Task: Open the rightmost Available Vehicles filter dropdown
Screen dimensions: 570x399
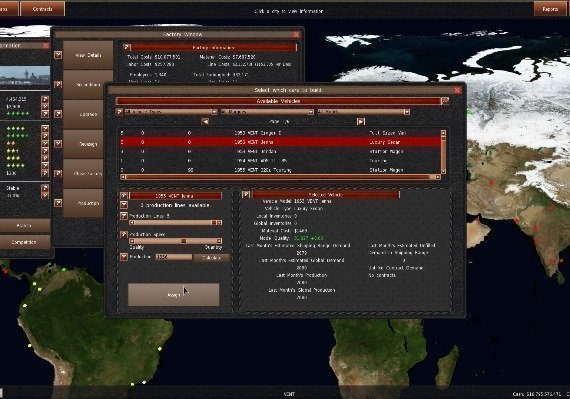Action: (x=364, y=112)
